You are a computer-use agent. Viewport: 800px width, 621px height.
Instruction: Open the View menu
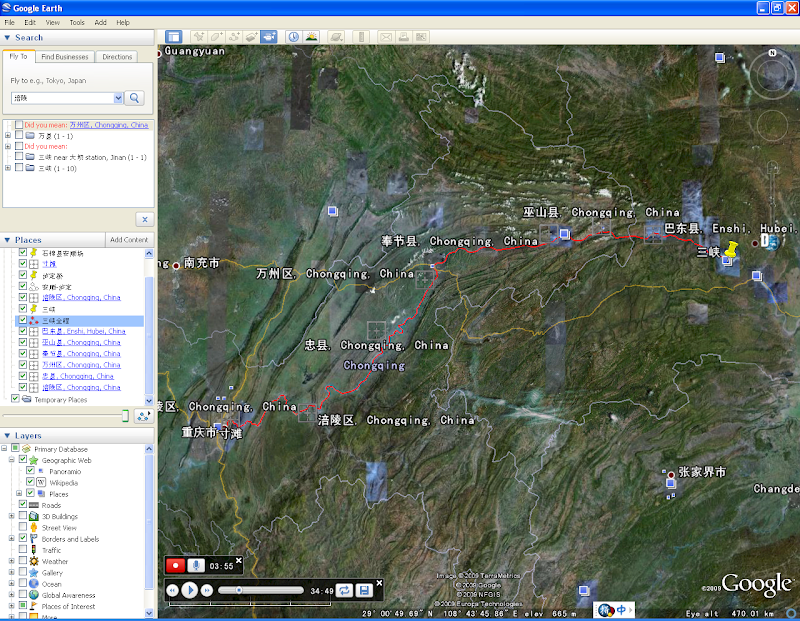point(52,22)
